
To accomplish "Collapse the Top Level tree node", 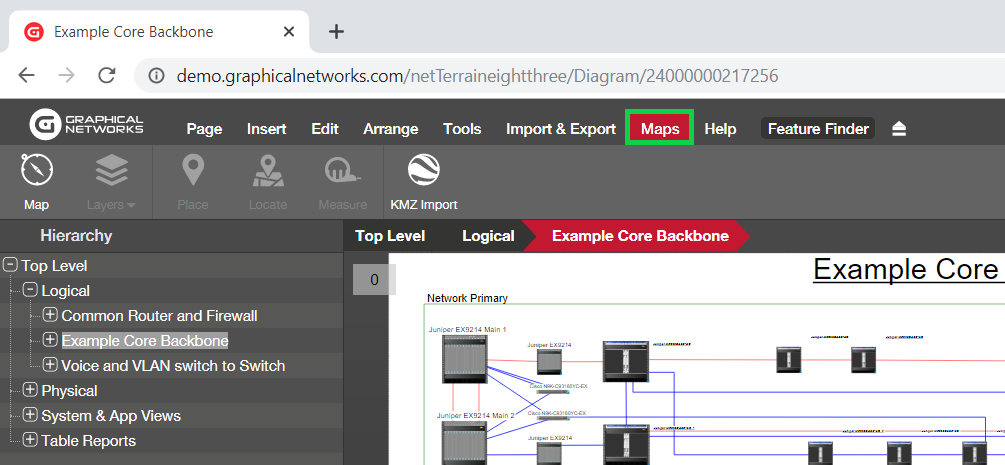I will click(x=11, y=266).
